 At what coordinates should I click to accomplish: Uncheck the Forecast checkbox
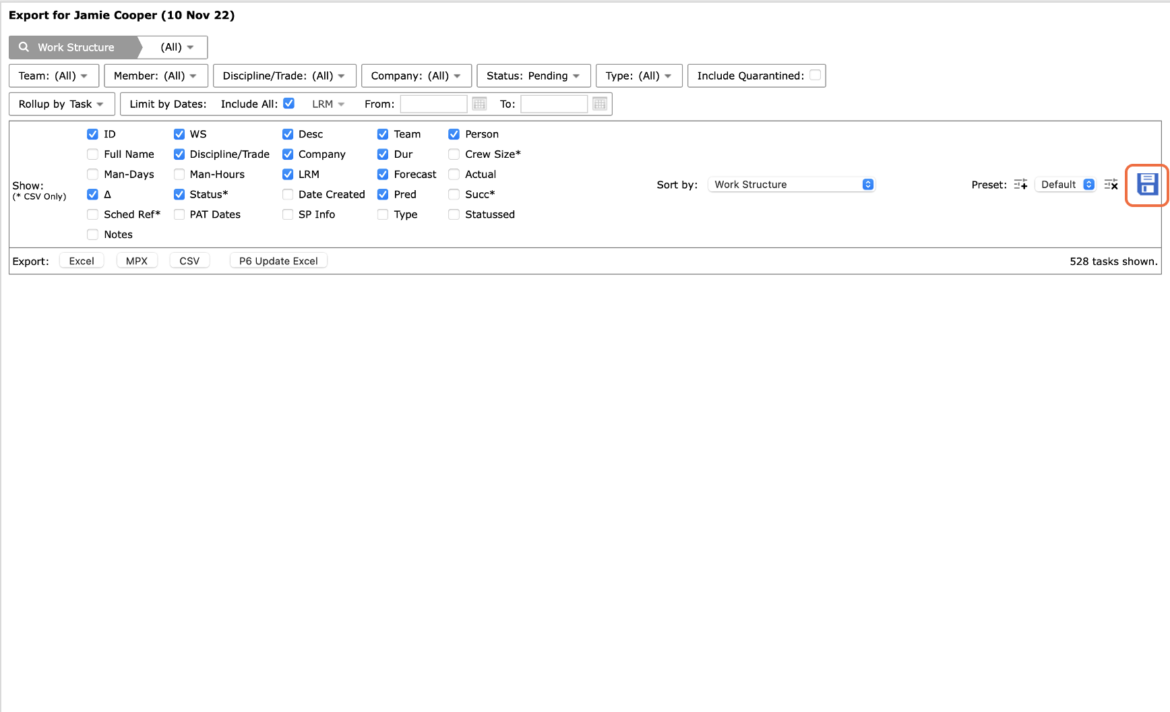click(383, 175)
